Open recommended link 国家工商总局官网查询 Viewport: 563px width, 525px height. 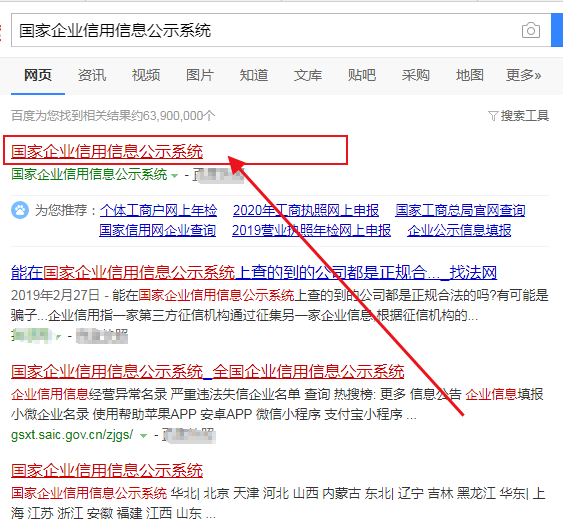(x=460, y=210)
